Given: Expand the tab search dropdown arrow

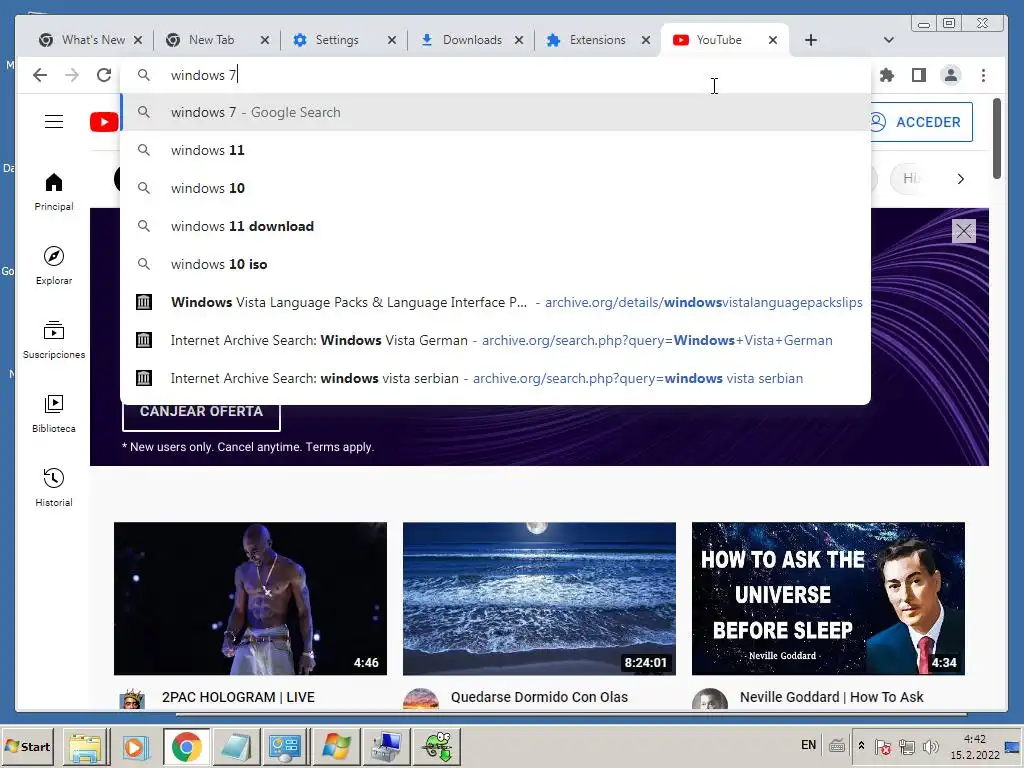Looking at the screenshot, I should click(x=888, y=40).
